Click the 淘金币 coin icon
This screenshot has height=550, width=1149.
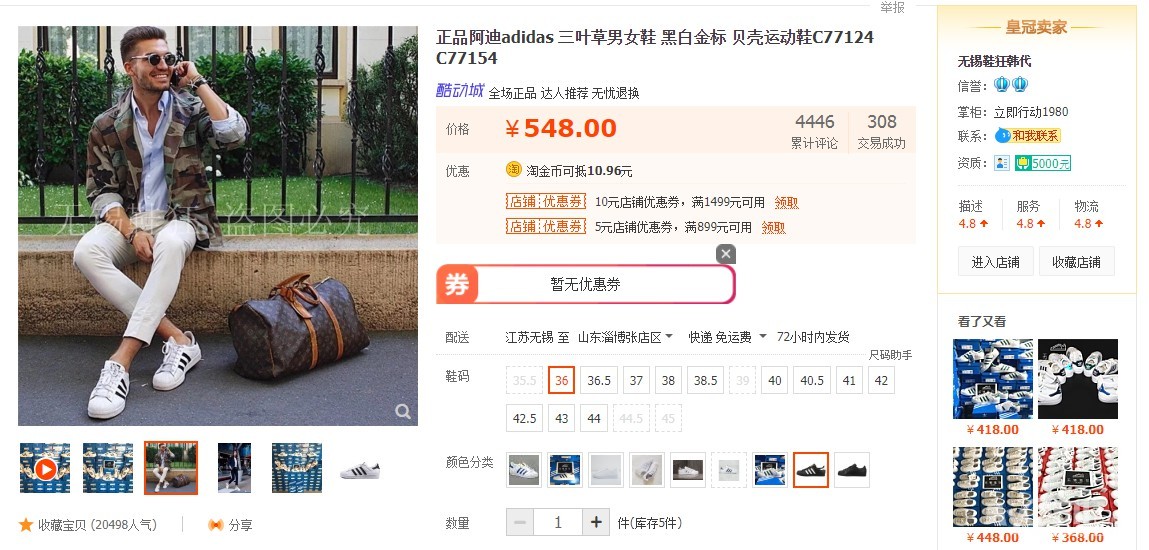pos(514,170)
